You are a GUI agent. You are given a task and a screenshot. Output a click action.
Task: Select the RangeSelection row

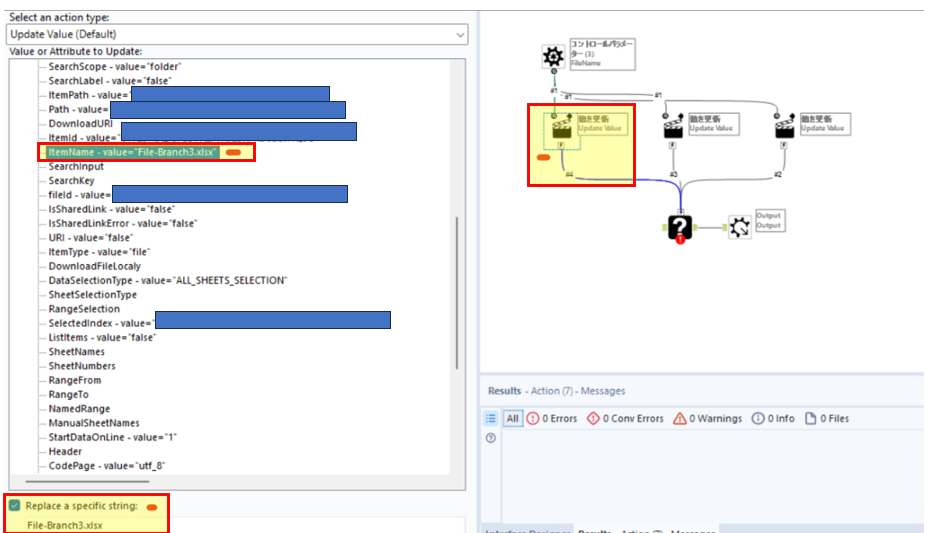84,309
